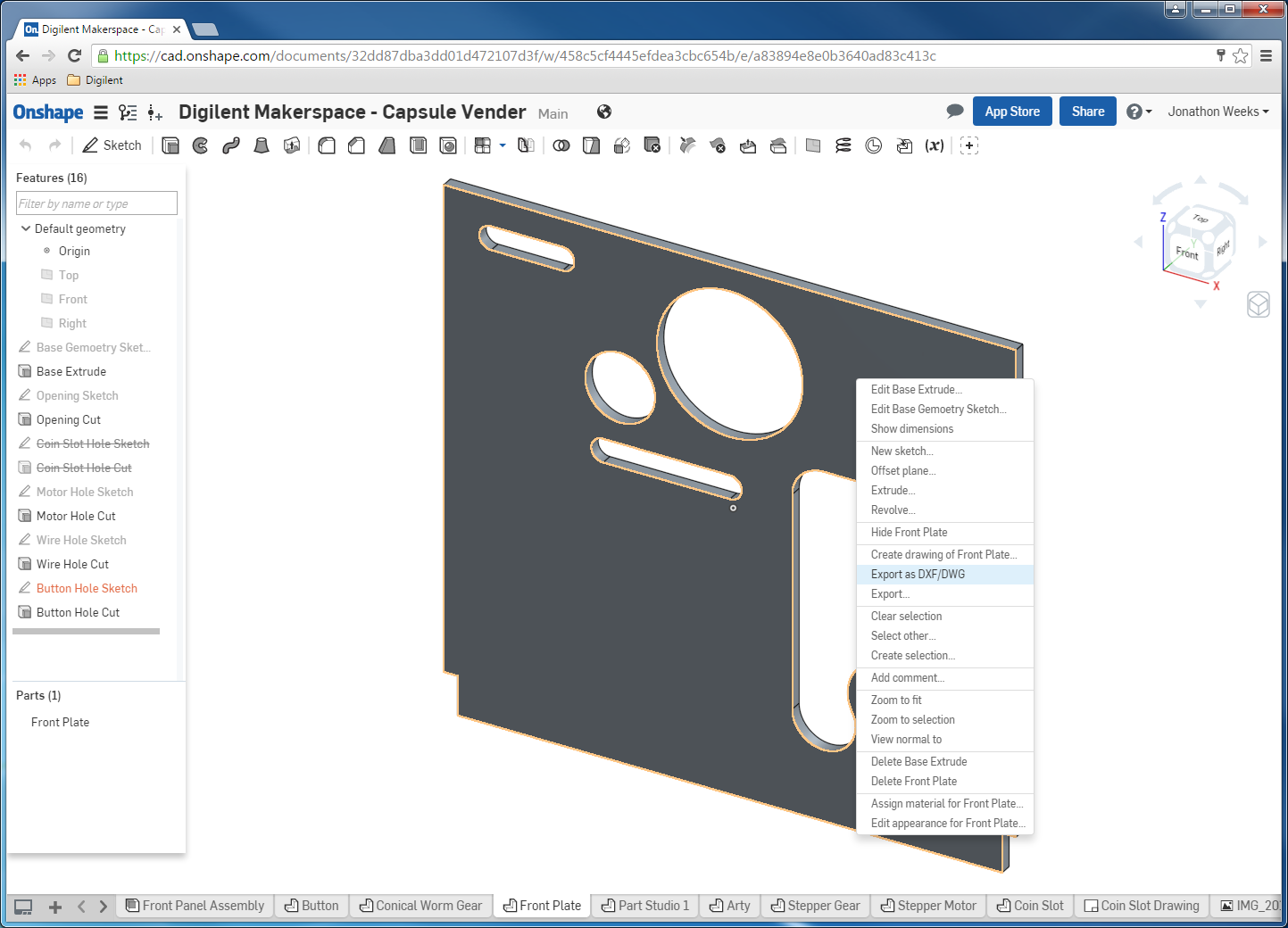Open the view cube display options icon
The image size is (1288, 928).
coord(1259,305)
